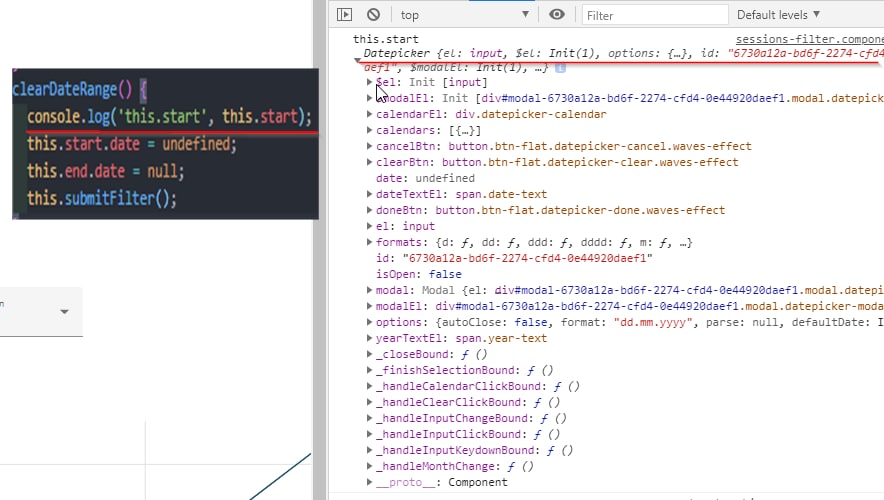Expand _handleCalendarClickBound function

tap(369, 386)
